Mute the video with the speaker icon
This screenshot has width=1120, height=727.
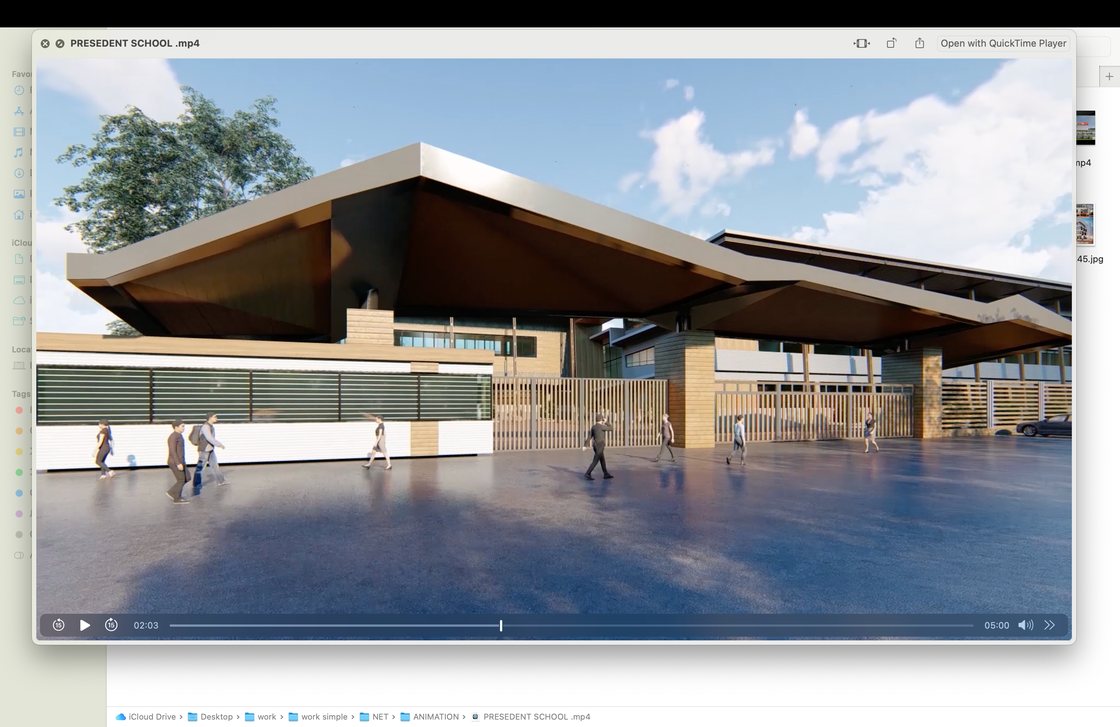point(1026,625)
